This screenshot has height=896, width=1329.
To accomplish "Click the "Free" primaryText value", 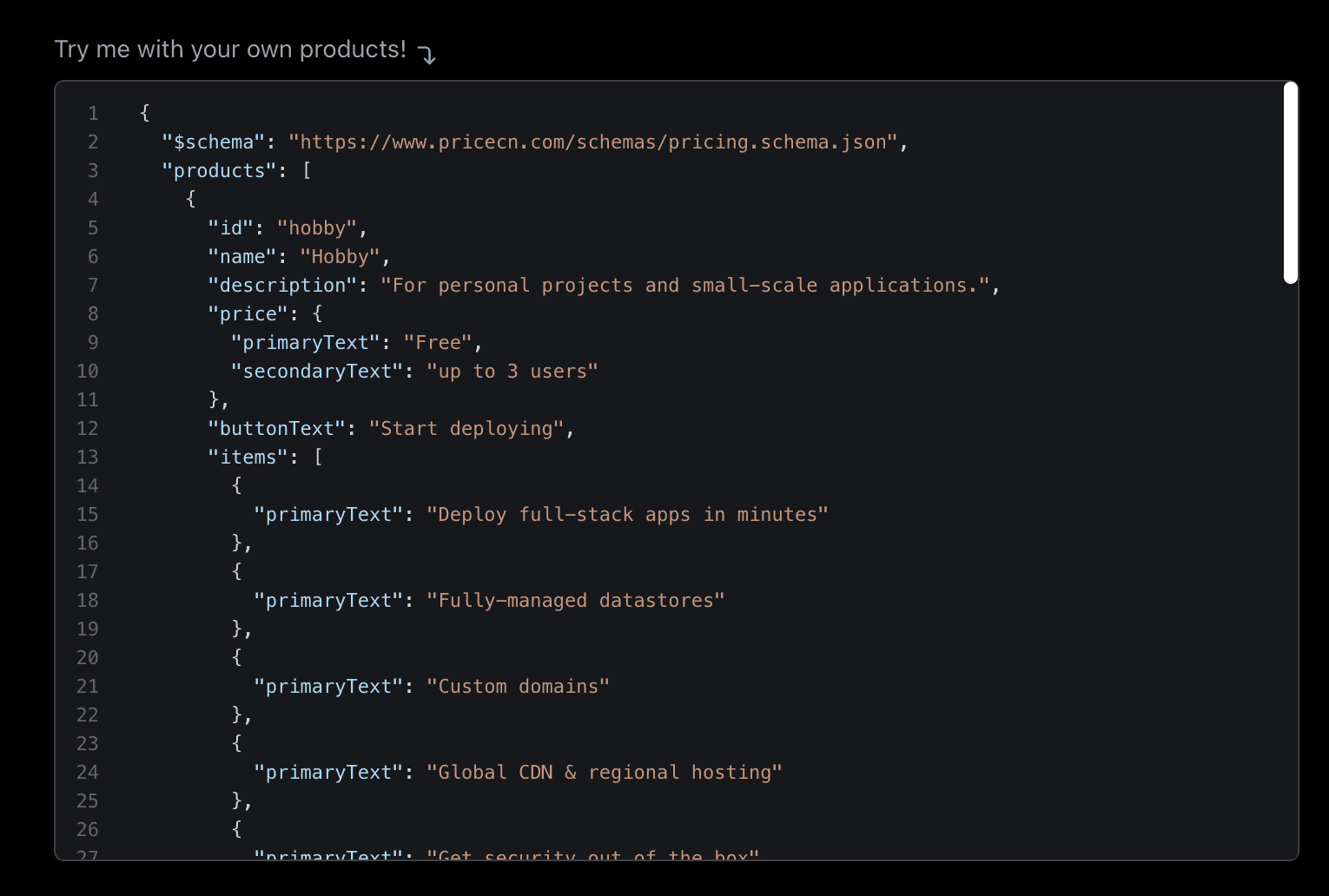I will [438, 343].
